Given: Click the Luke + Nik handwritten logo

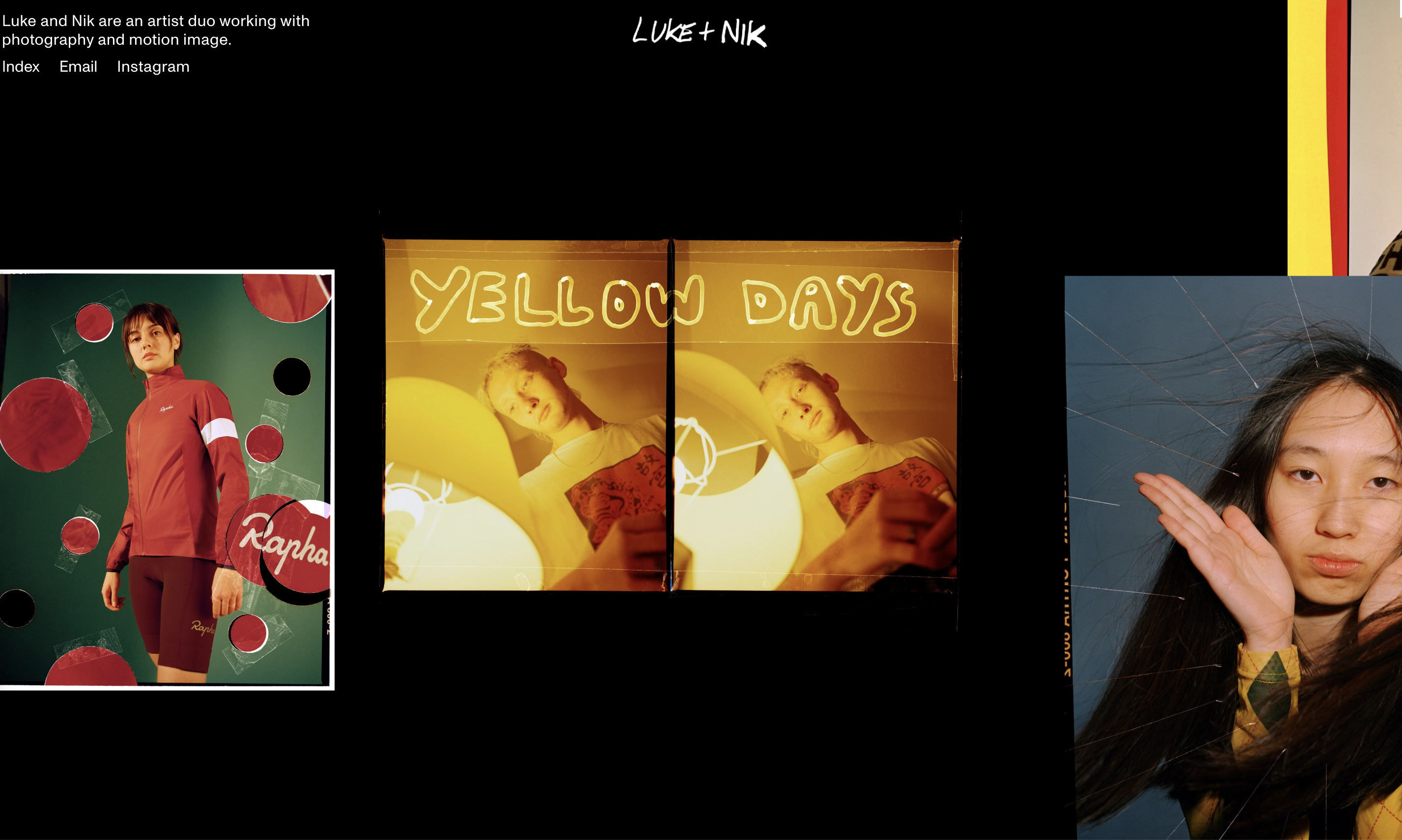Looking at the screenshot, I should pos(700,32).
